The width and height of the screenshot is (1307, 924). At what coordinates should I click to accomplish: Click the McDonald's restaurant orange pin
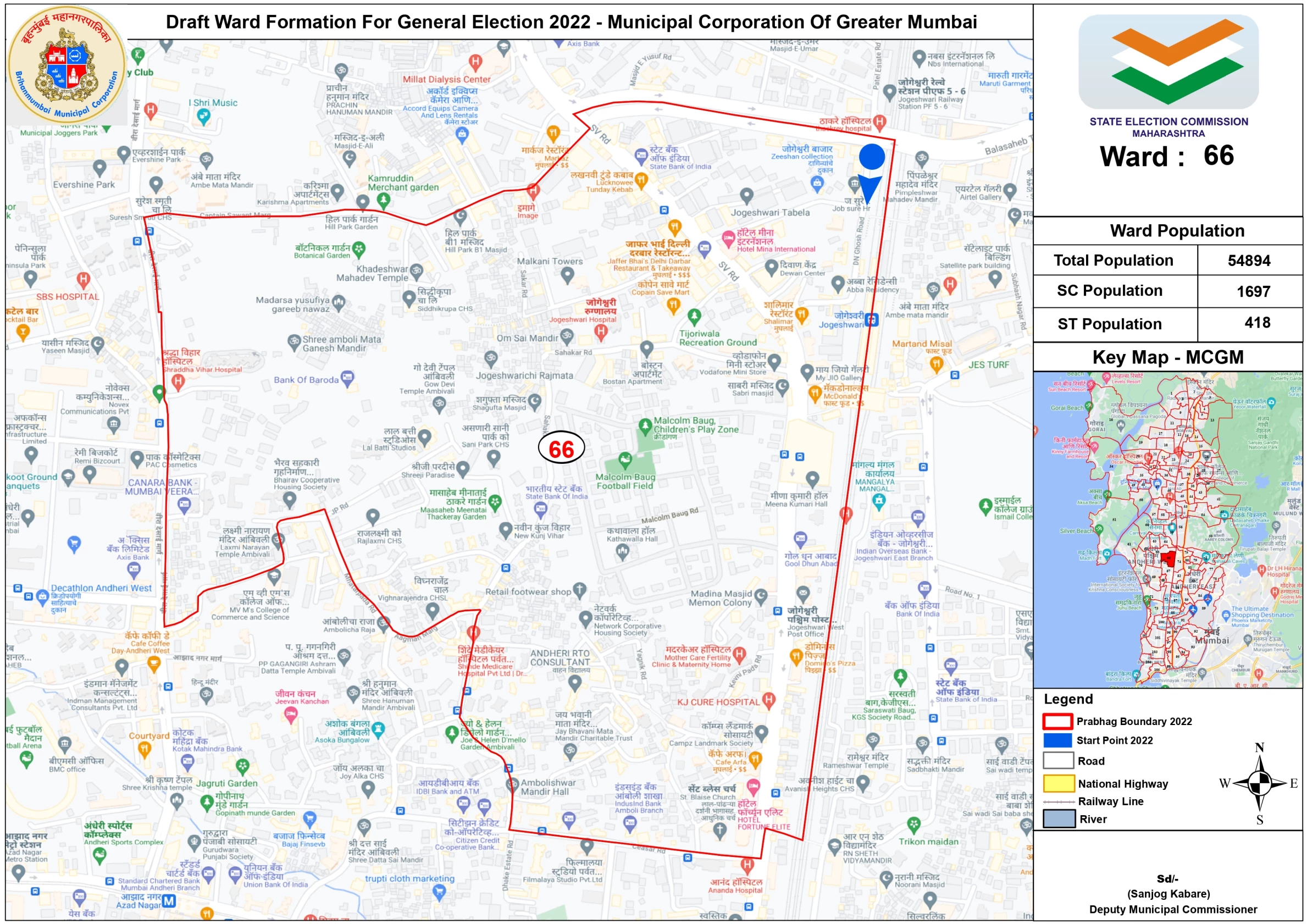[x=815, y=392]
